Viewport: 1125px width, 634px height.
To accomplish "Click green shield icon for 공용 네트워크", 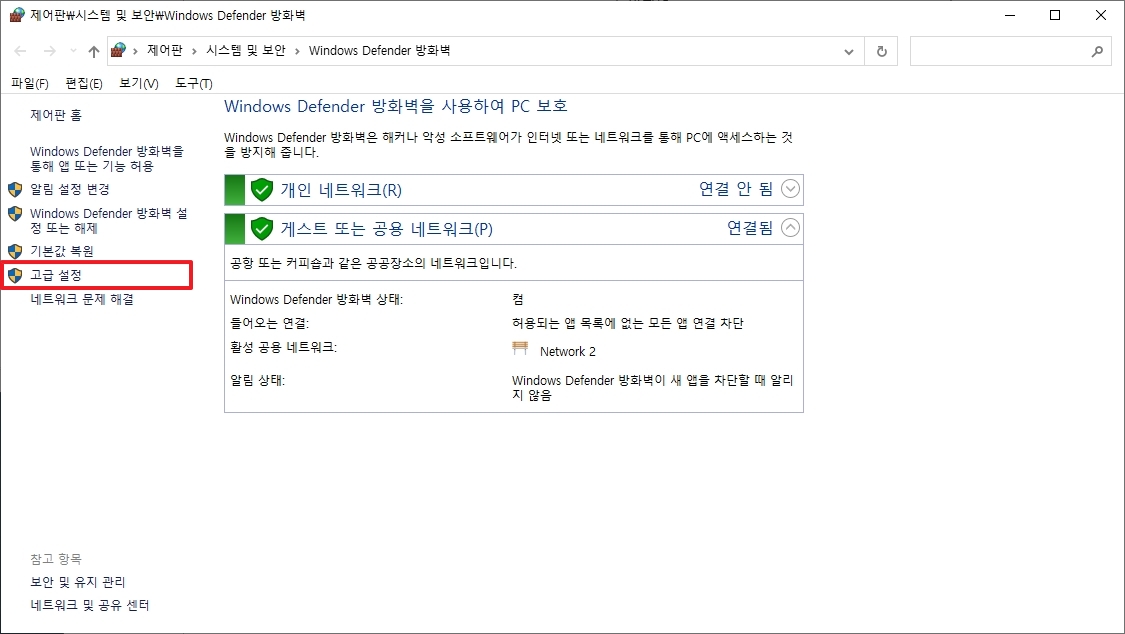I will [x=262, y=229].
